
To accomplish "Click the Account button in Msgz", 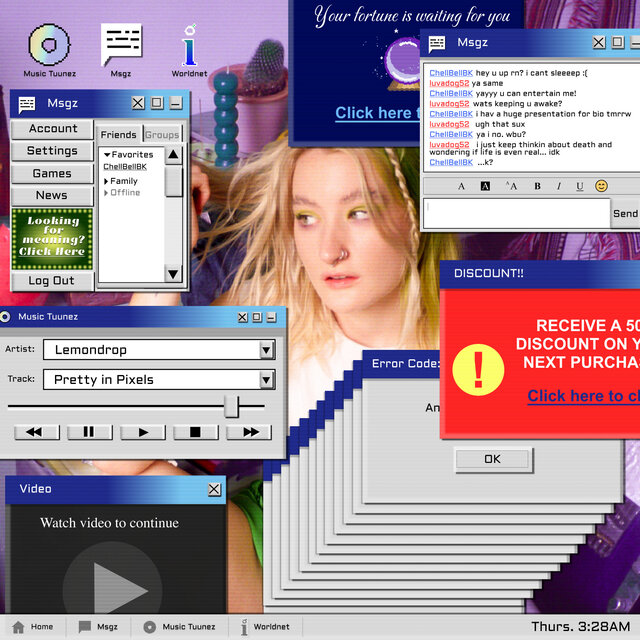I will 53,129.
